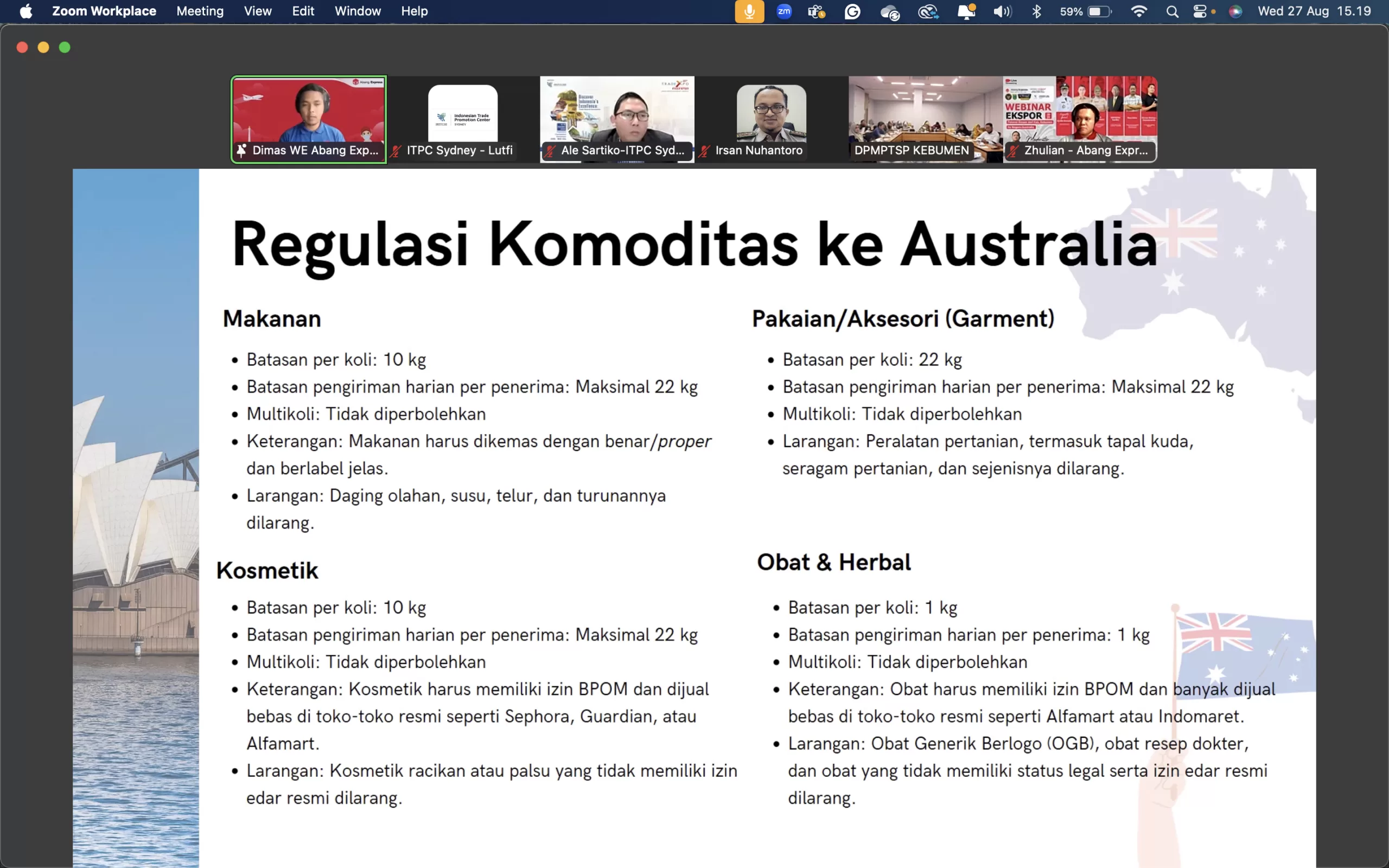The height and width of the screenshot is (868, 1389).
Task: Open the Wi-Fi status menu
Action: [x=1139, y=11]
